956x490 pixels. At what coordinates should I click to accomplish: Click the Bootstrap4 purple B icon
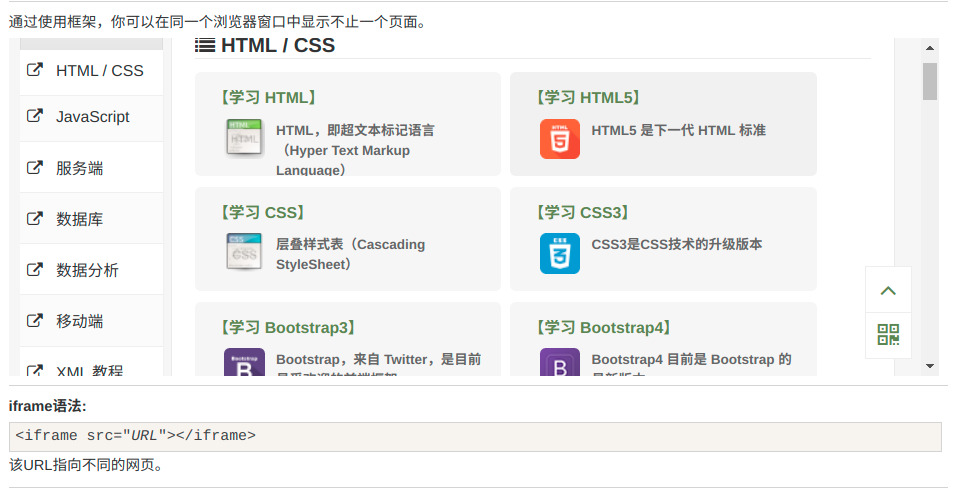[x=560, y=362]
